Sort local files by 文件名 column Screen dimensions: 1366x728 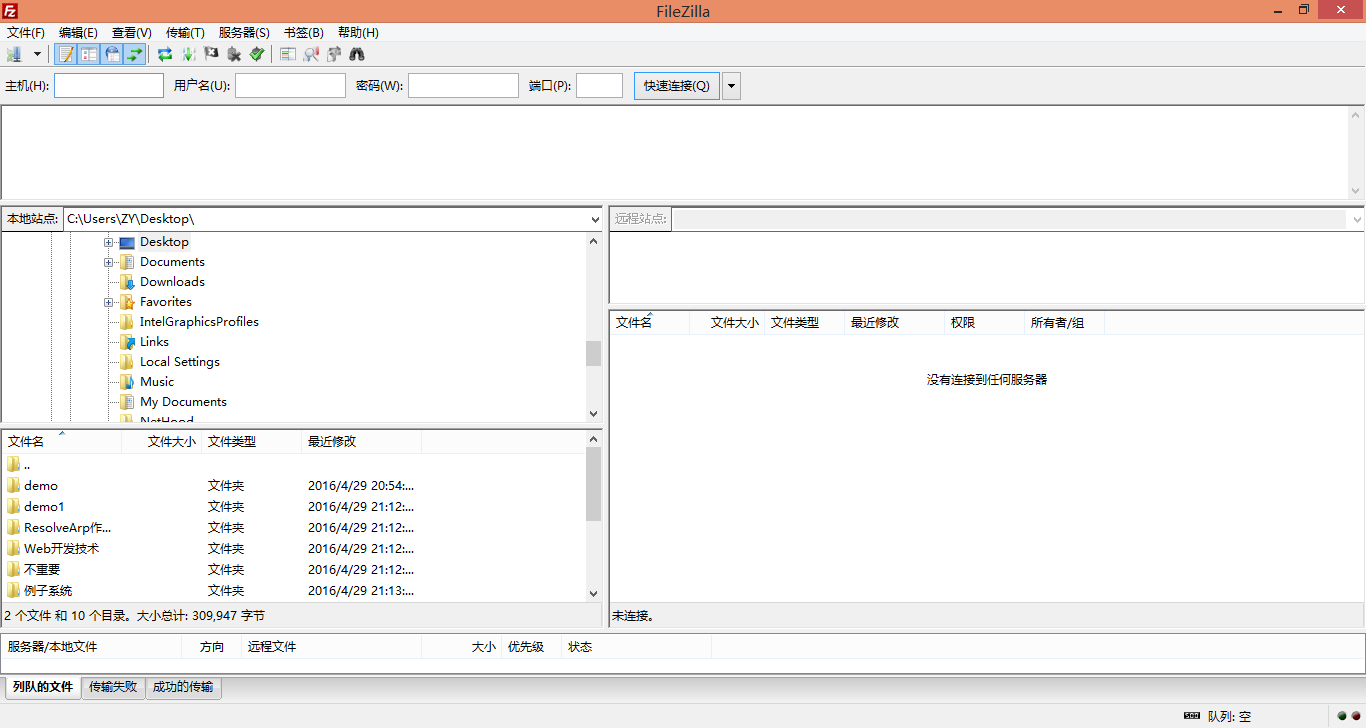click(62, 441)
